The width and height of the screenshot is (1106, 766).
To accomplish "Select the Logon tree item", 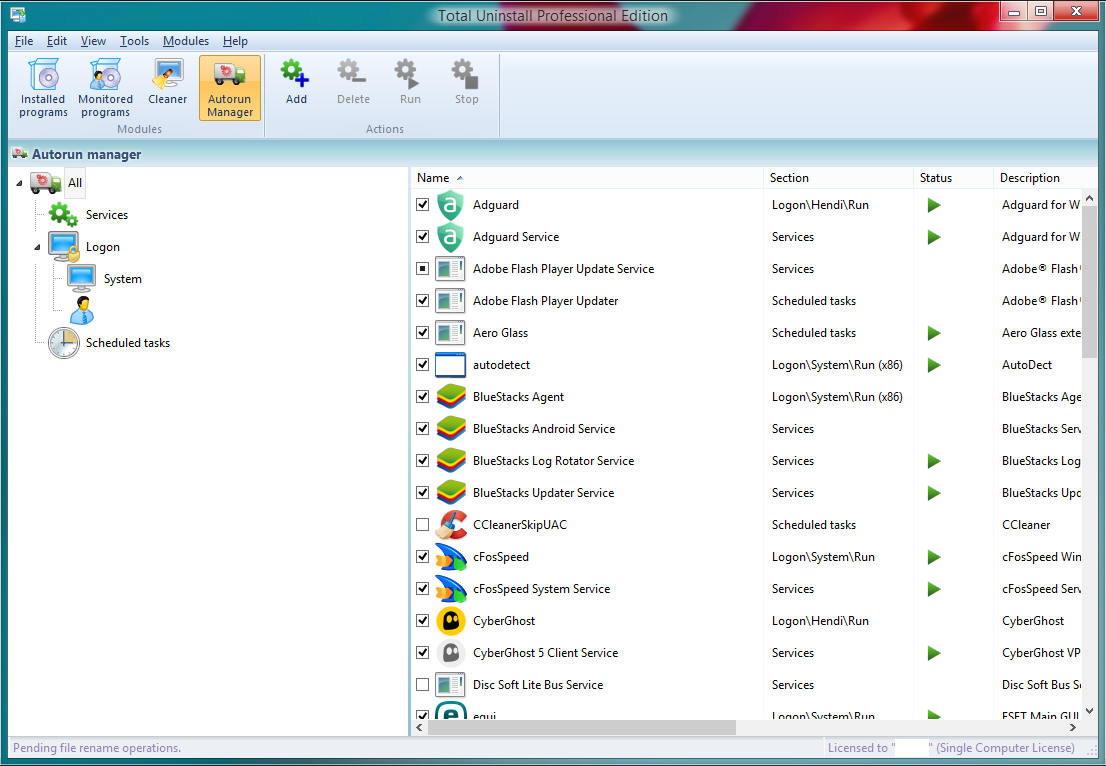I will click(103, 247).
